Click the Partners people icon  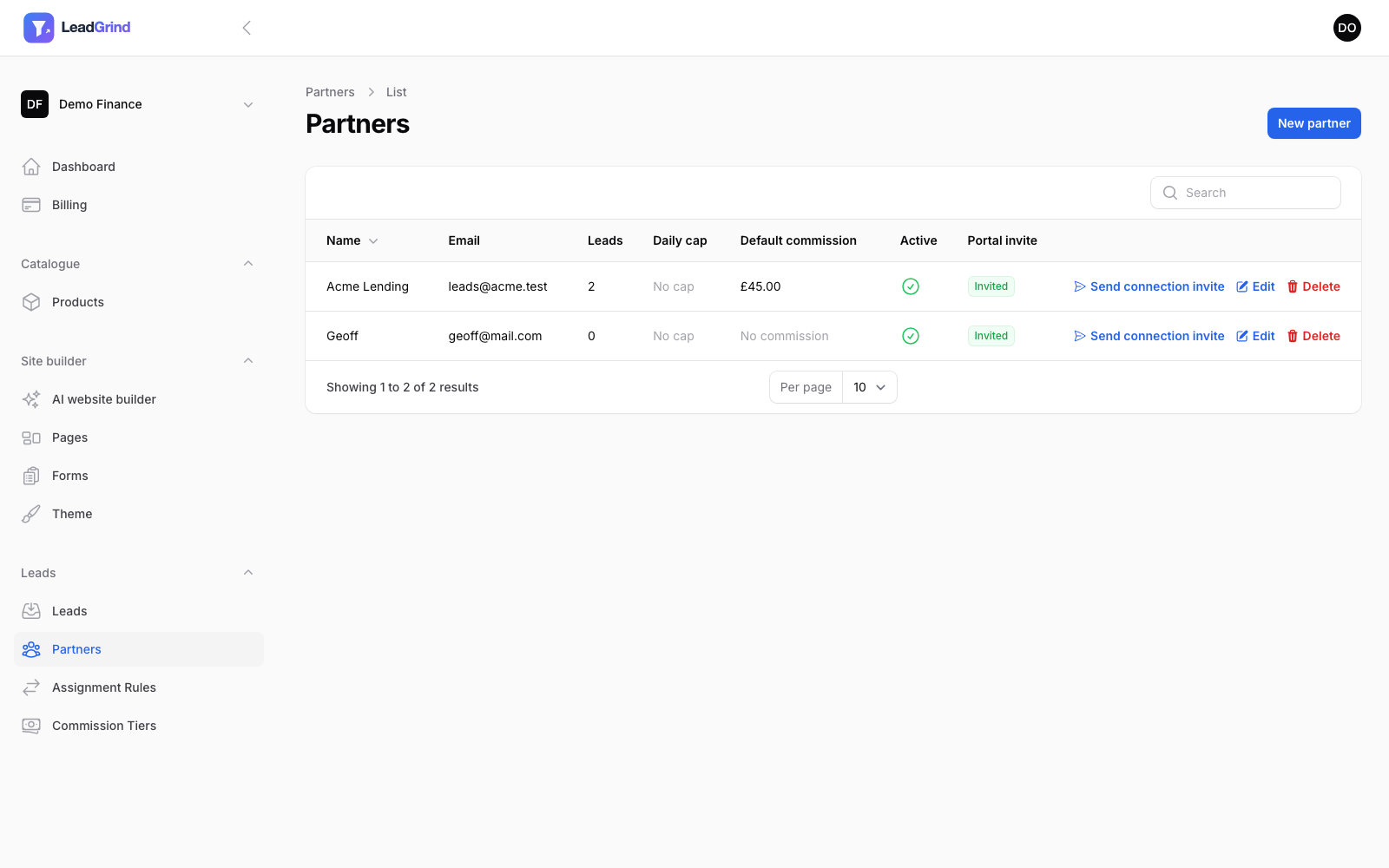[31, 649]
